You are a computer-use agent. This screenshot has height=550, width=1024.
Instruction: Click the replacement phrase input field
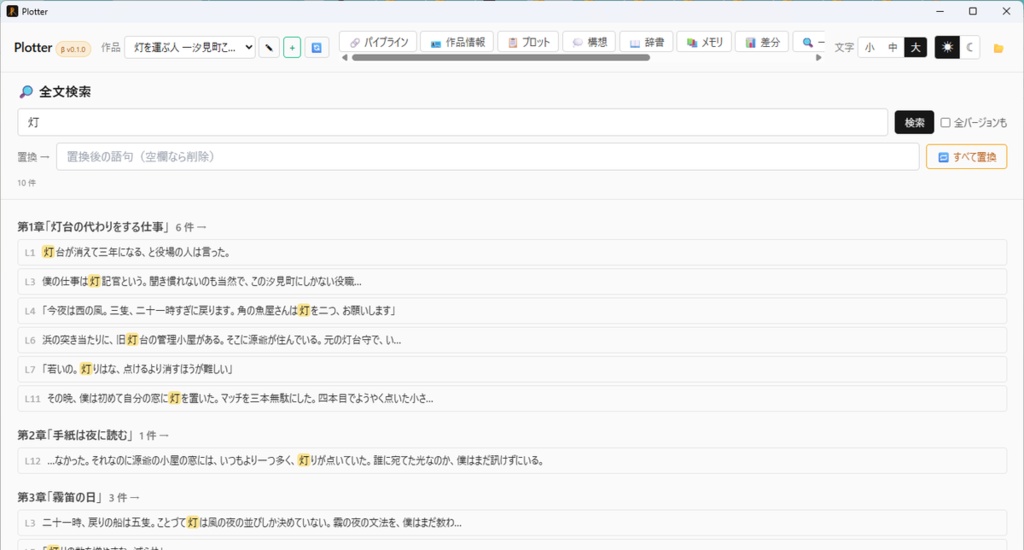pyautogui.click(x=488, y=157)
